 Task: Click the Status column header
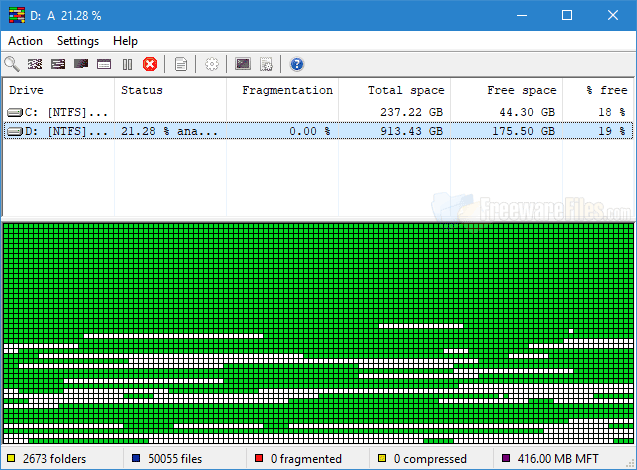(x=170, y=90)
